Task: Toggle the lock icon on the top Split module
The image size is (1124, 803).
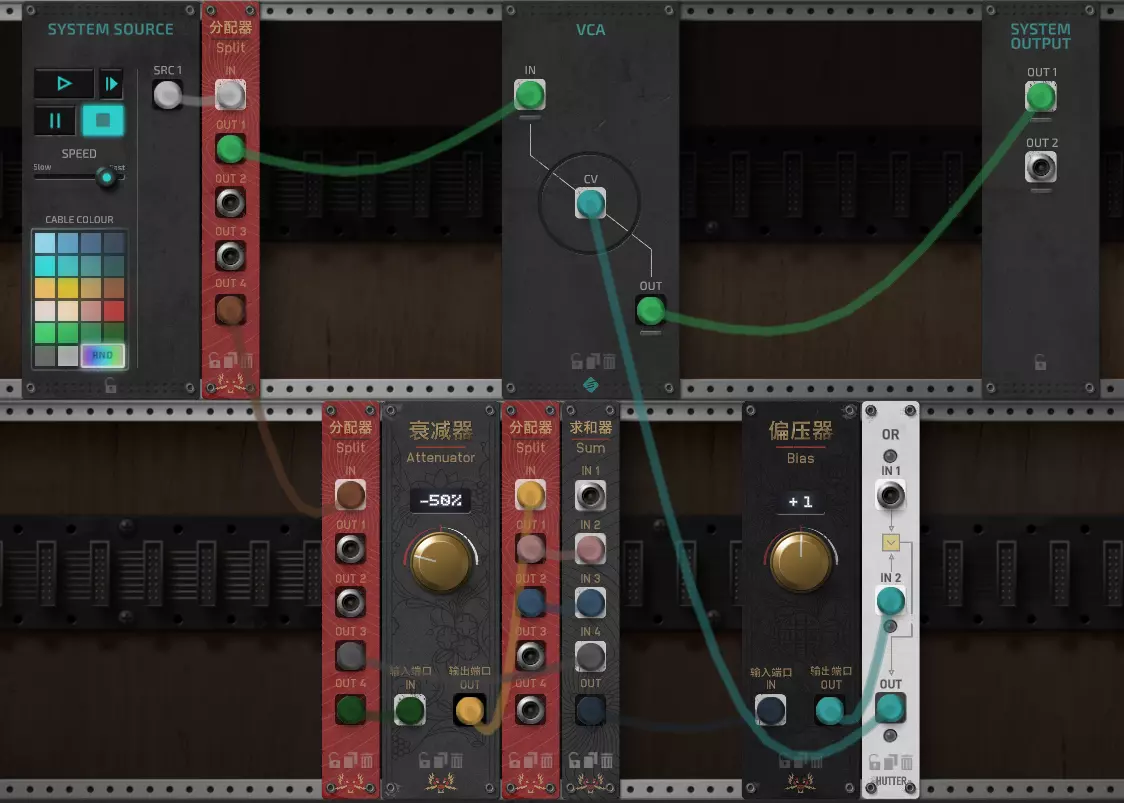Action: pyautogui.click(x=214, y=360)
